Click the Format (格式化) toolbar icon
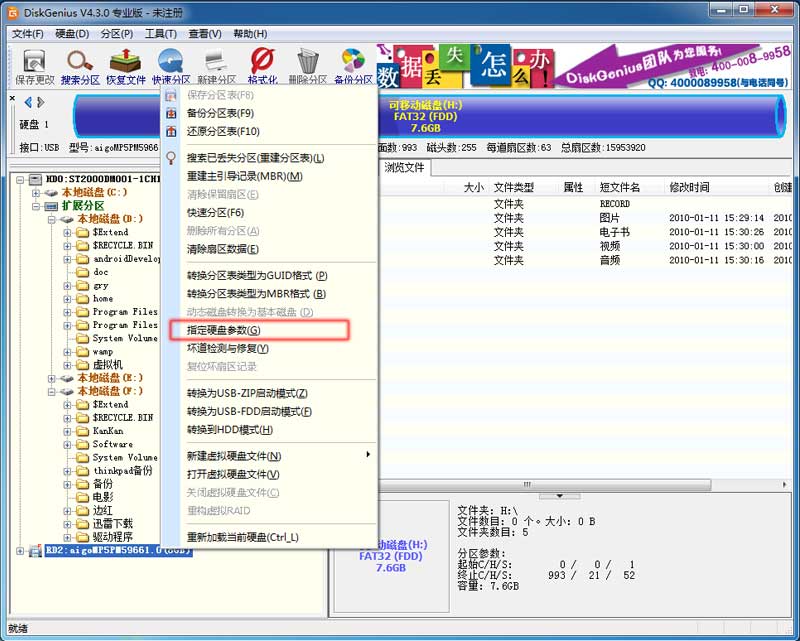Viewport: 800px width, 641px height. [x=262, y=62]
